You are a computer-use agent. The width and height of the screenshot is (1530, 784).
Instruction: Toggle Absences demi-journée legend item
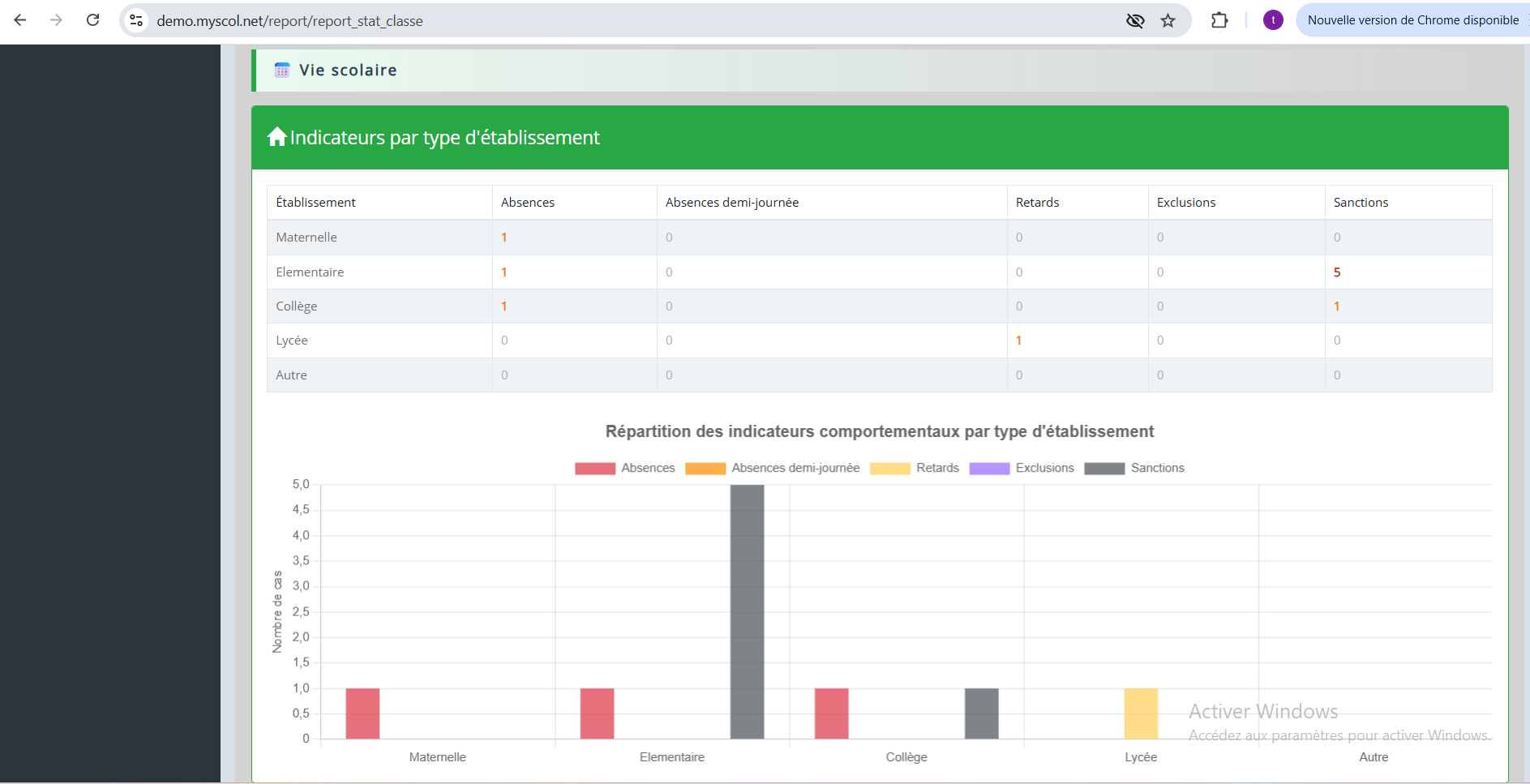click(x=772, y=468)
